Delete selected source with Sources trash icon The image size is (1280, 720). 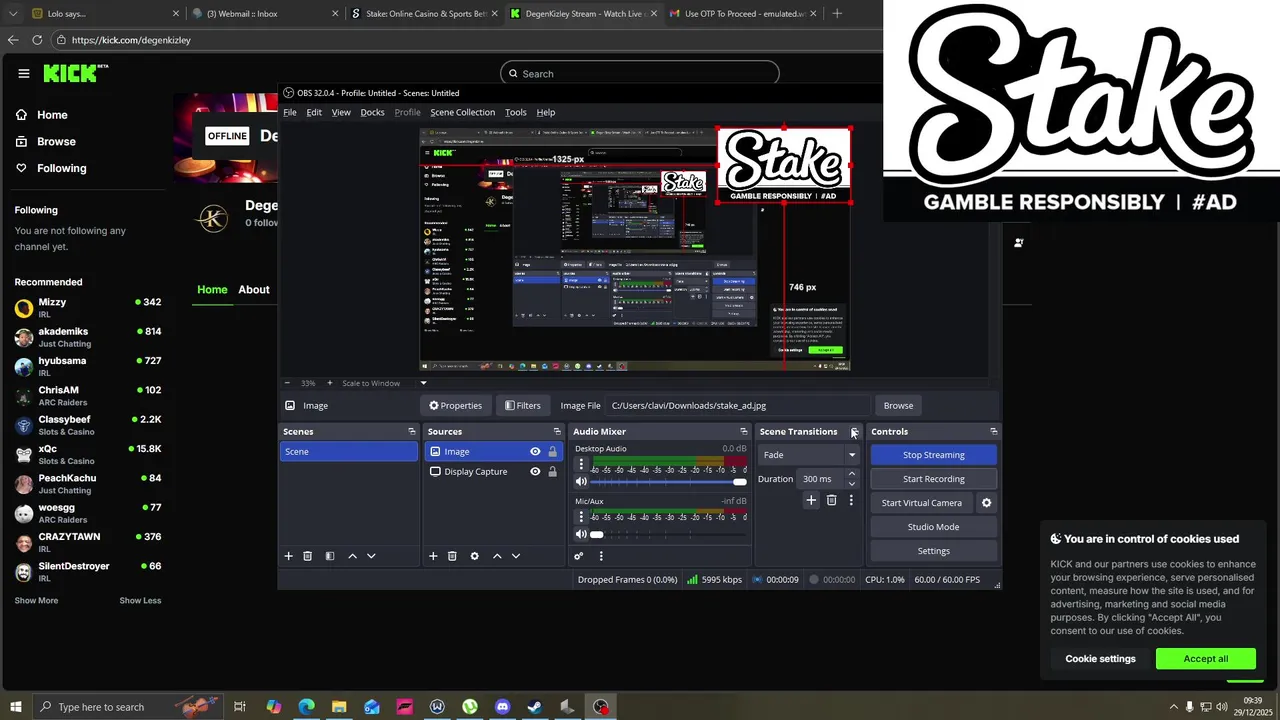(452, 556)
